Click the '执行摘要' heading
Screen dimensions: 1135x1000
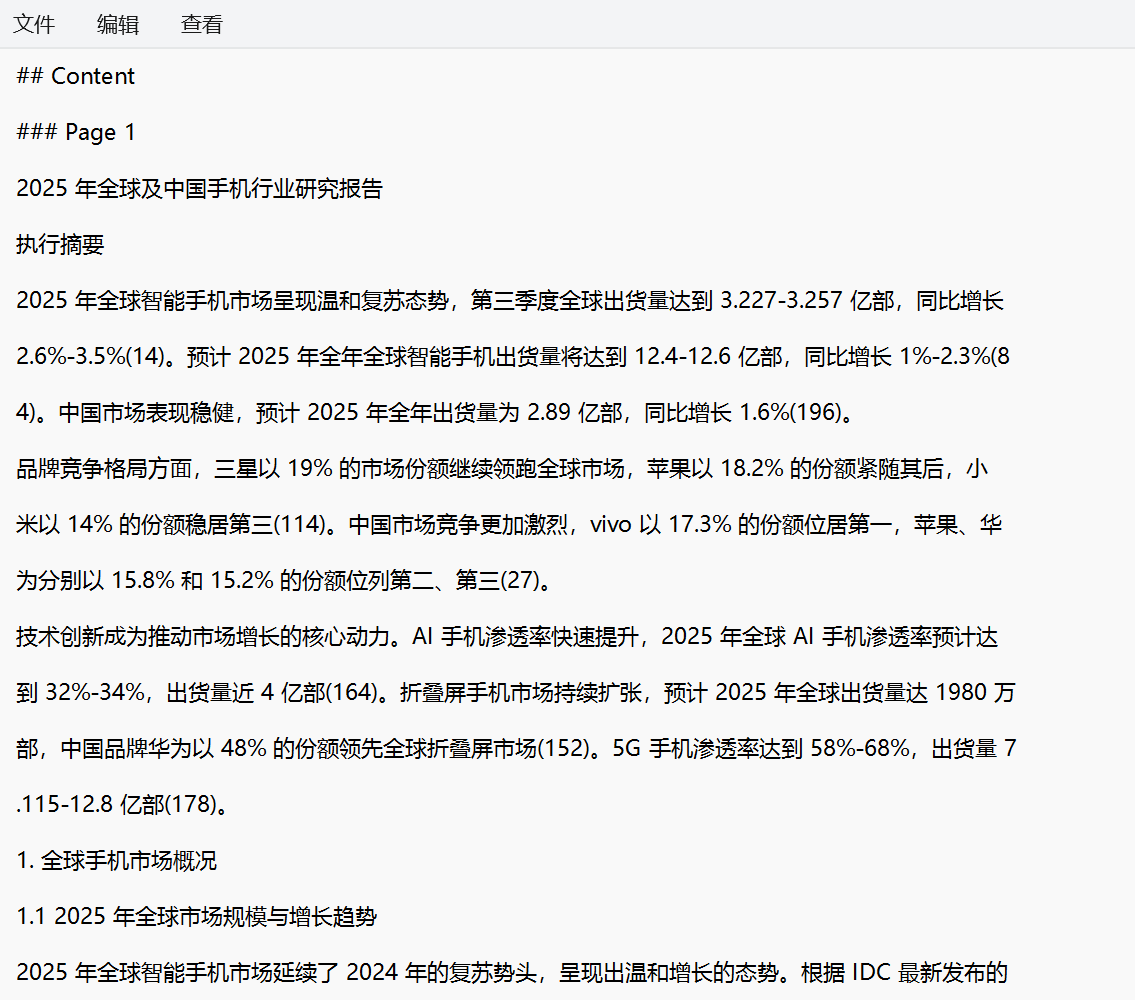[x=60, y=244]
